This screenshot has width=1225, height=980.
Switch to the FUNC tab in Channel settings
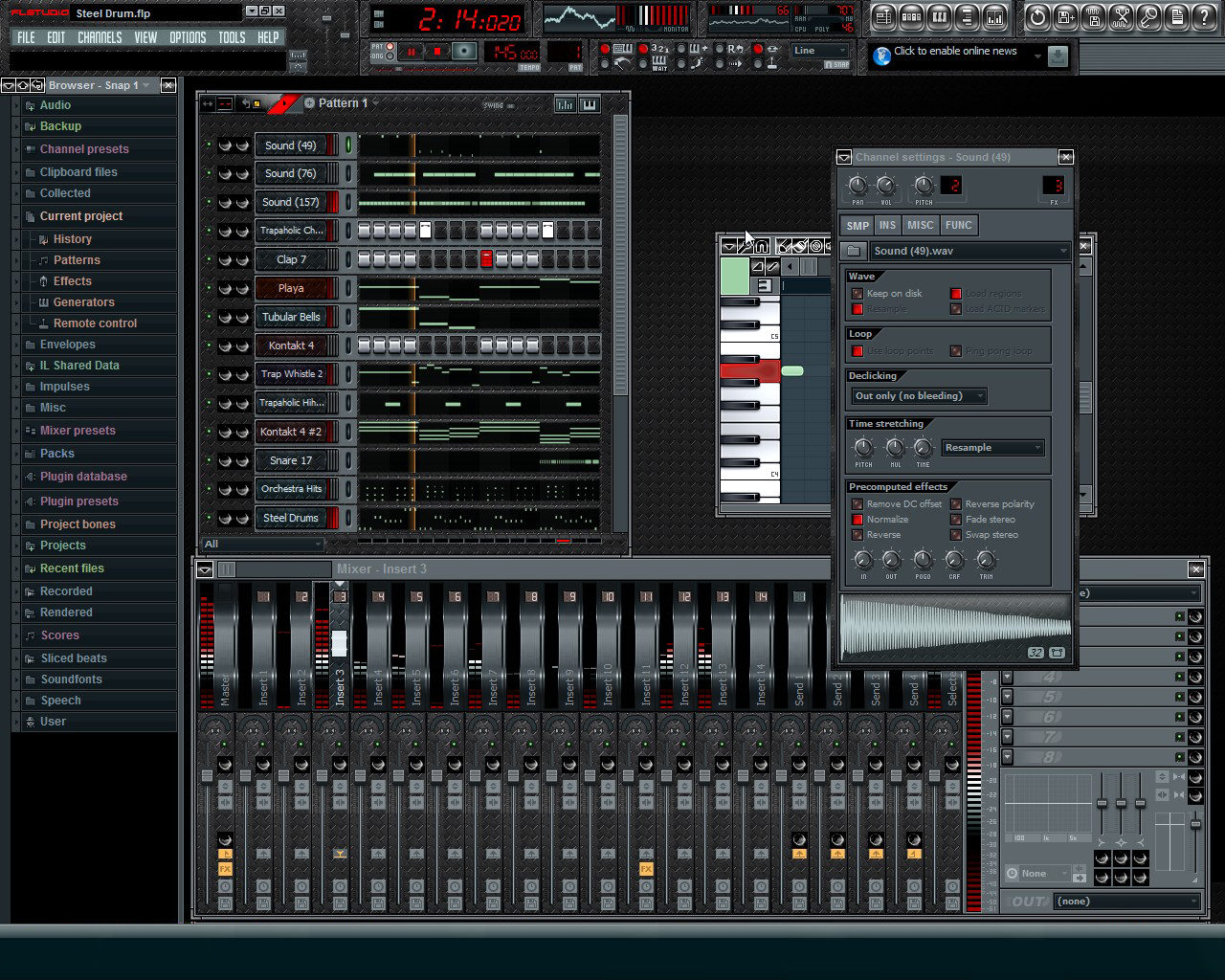pyautogui.click(x=960, y=225)
